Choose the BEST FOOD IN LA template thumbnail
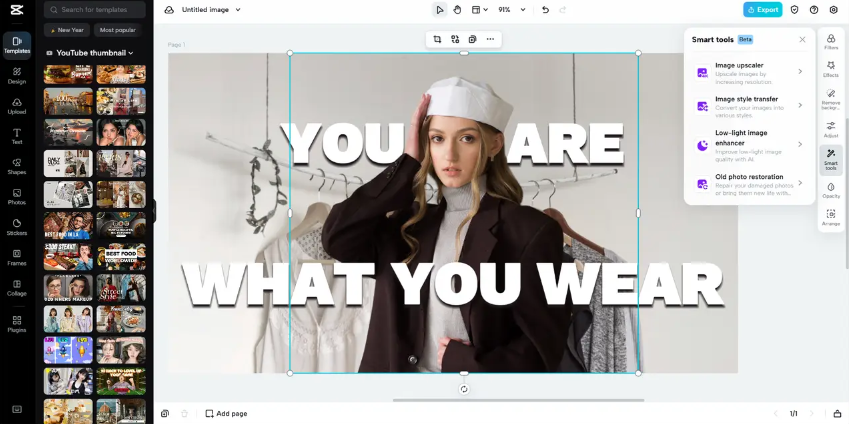This screenshot has height=424, width=849. (x=68, y=225)
